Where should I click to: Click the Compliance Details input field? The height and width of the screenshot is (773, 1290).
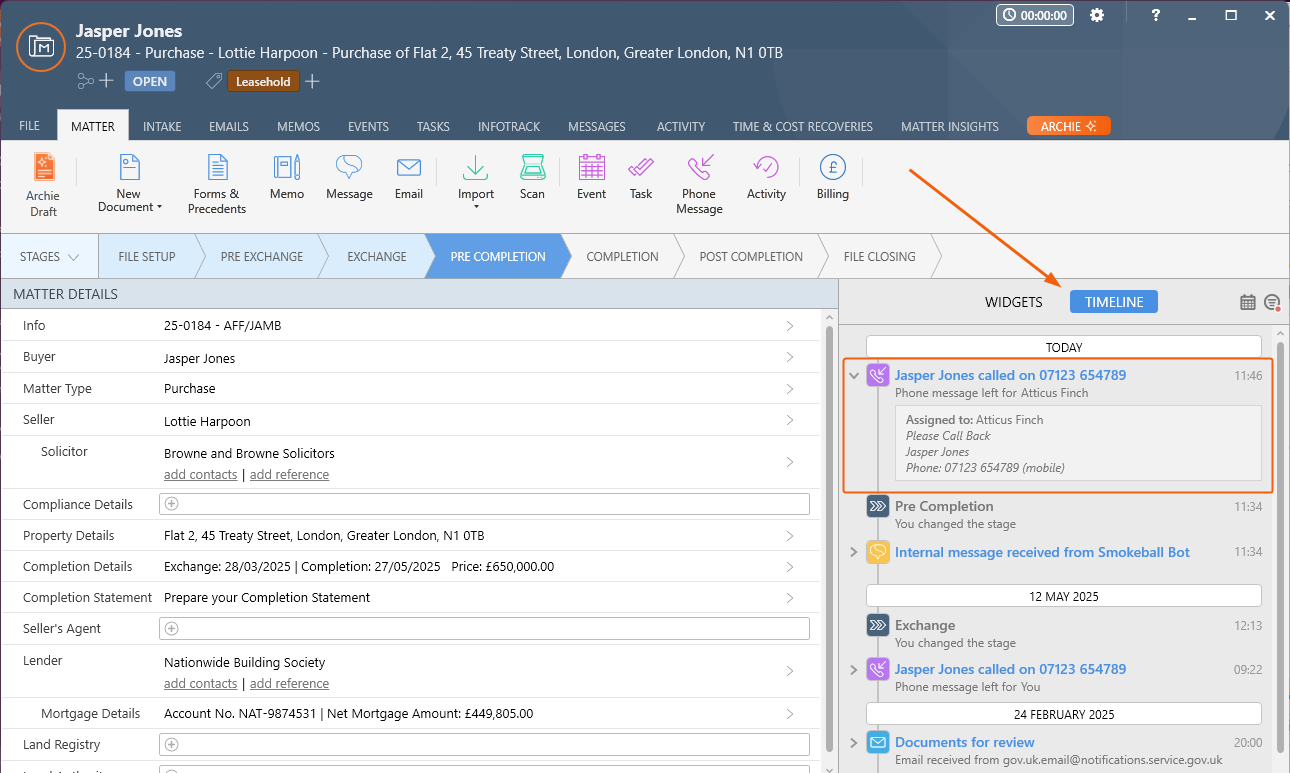[484, 504]
